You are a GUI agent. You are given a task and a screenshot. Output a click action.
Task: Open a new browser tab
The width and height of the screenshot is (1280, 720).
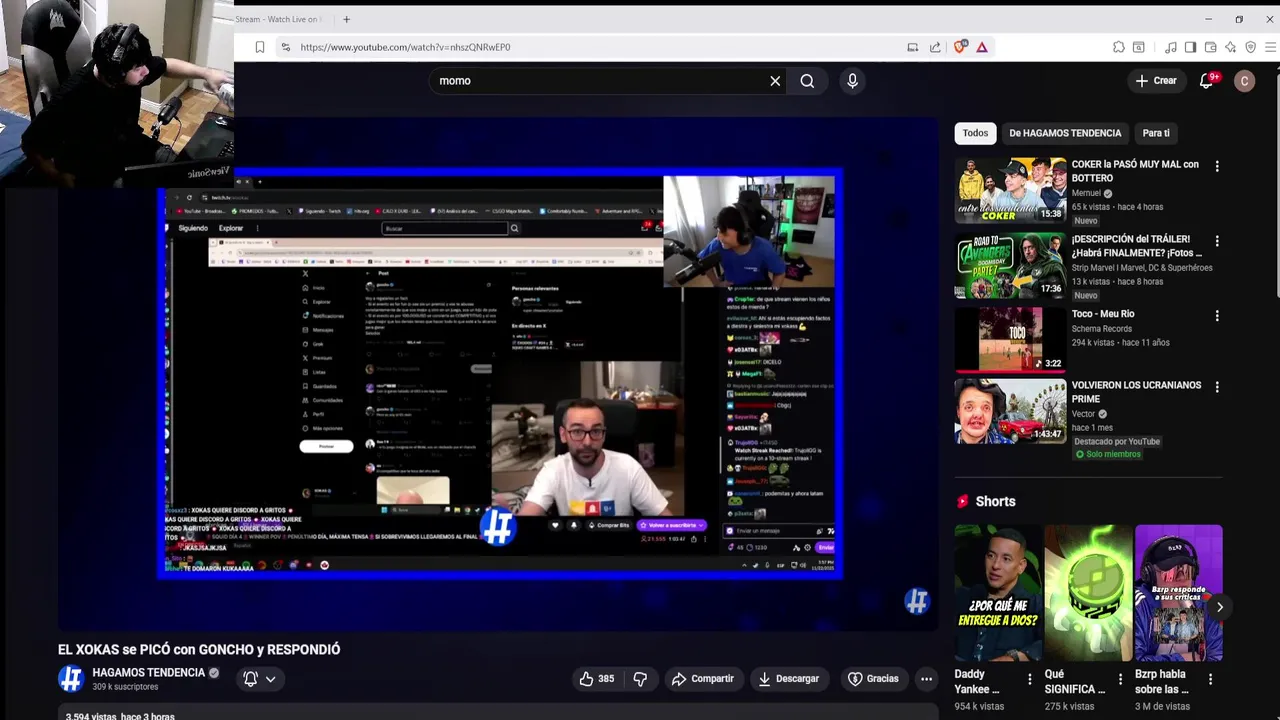tap(346, 19)
